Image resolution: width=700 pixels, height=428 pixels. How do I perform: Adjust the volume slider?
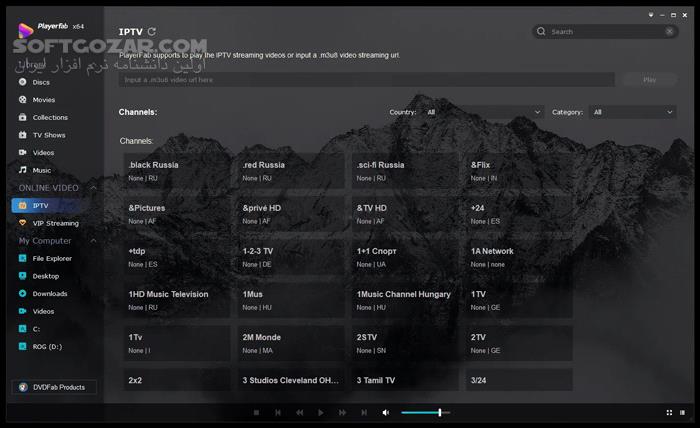pos(425,412)
